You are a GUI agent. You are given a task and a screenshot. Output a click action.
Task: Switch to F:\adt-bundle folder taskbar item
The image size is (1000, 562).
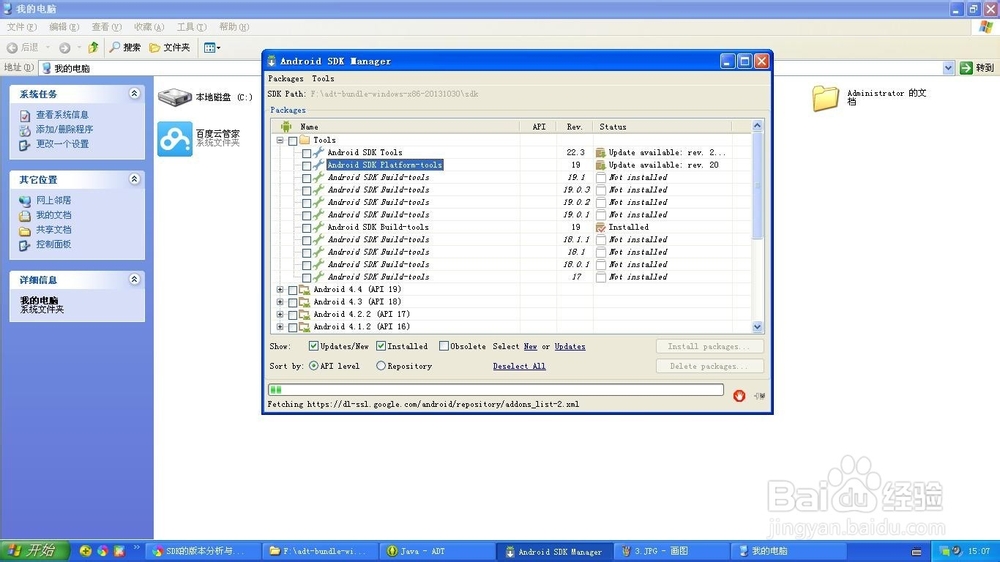click(320, 551)
